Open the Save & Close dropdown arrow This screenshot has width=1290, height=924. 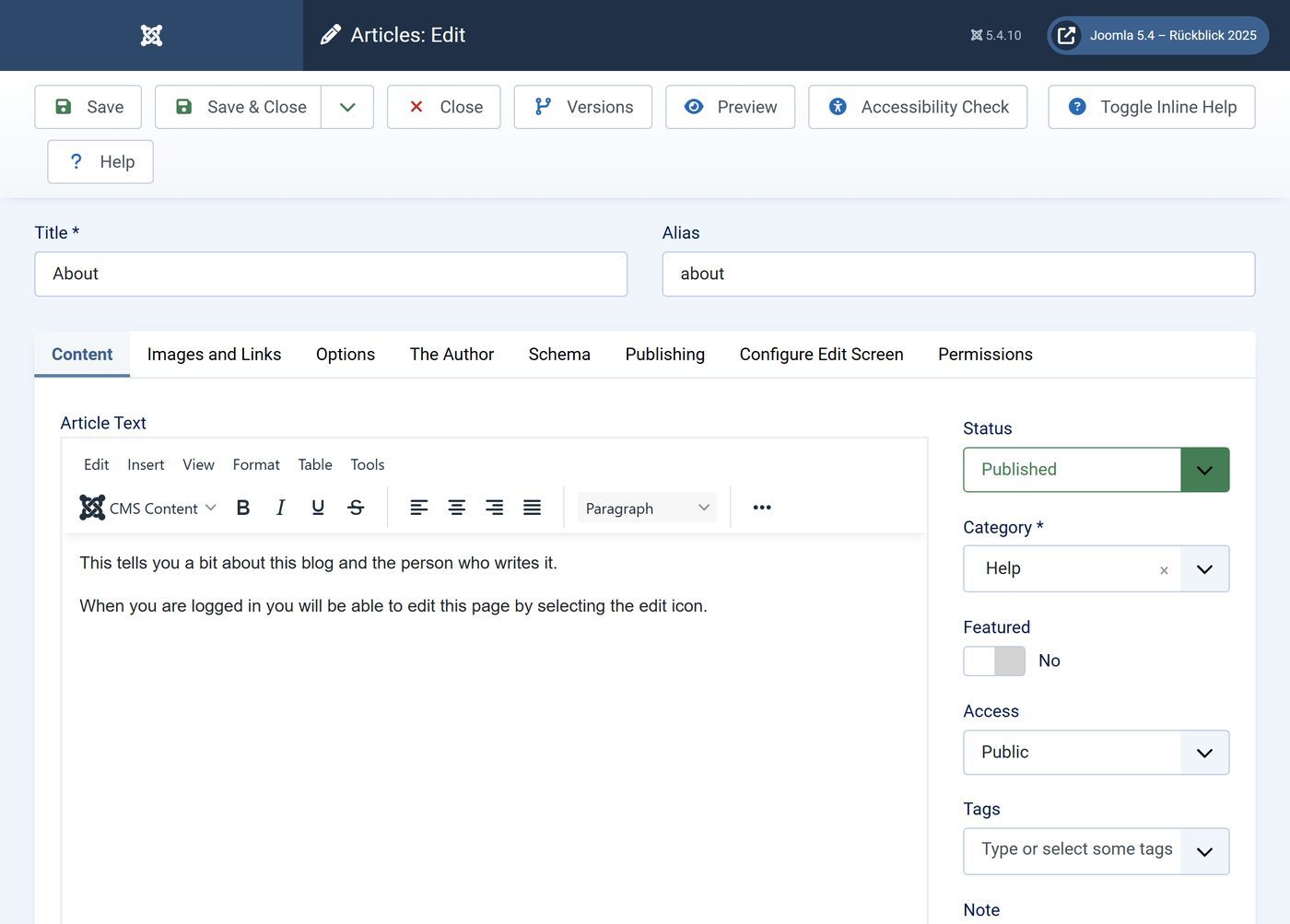tap(347, 107)
